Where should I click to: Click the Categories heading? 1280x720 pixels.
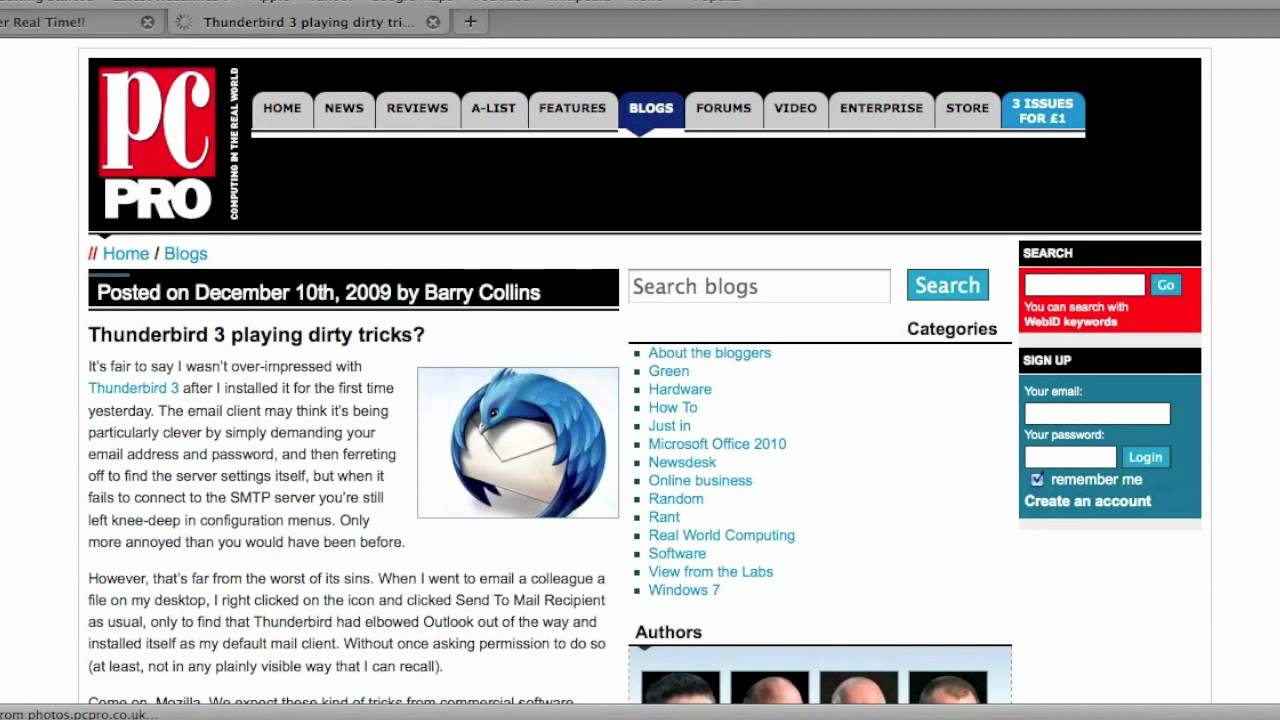point(952,329)
